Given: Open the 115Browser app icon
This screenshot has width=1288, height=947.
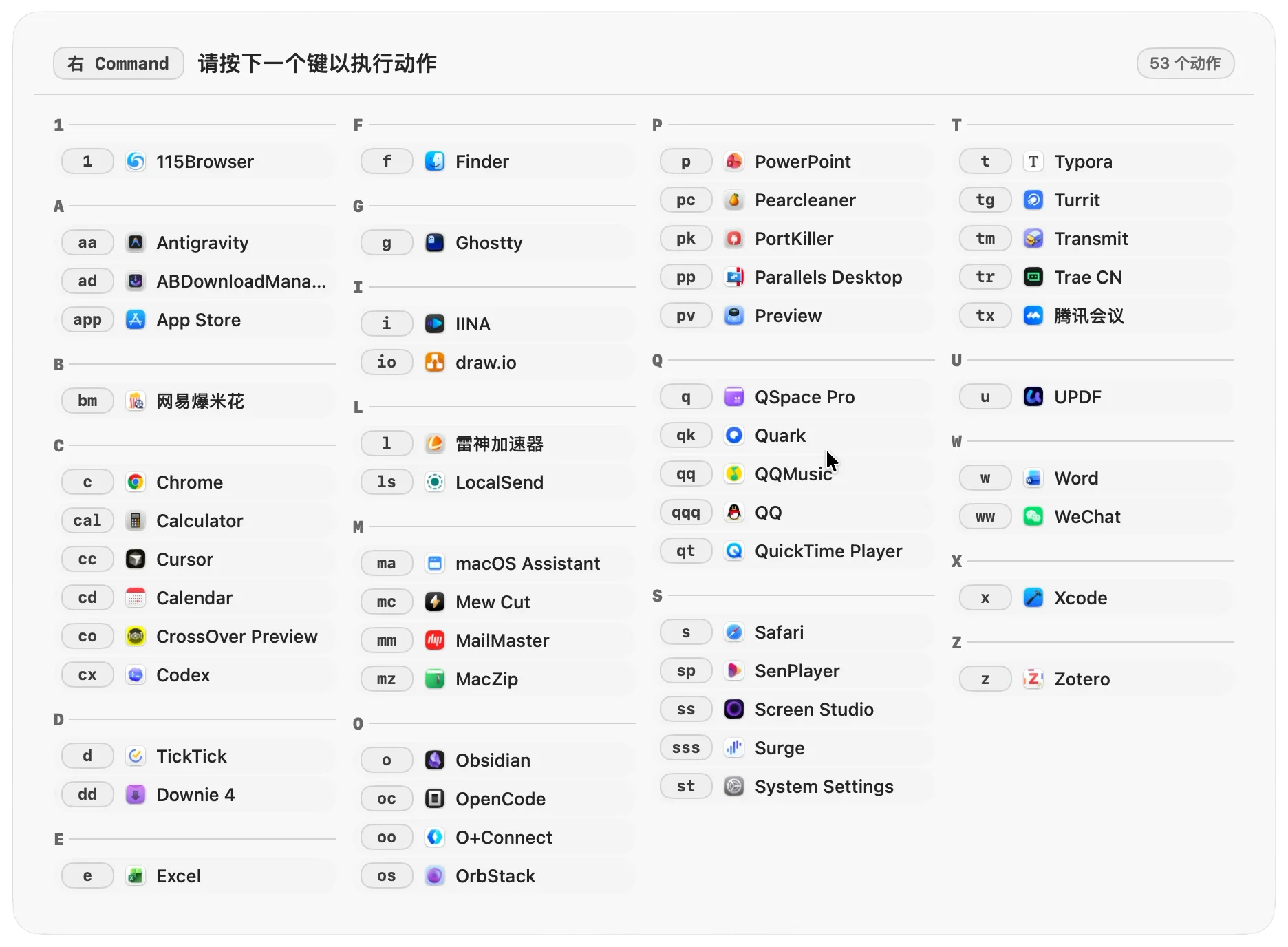Looking at the screenshot, I should pos(136,162).
